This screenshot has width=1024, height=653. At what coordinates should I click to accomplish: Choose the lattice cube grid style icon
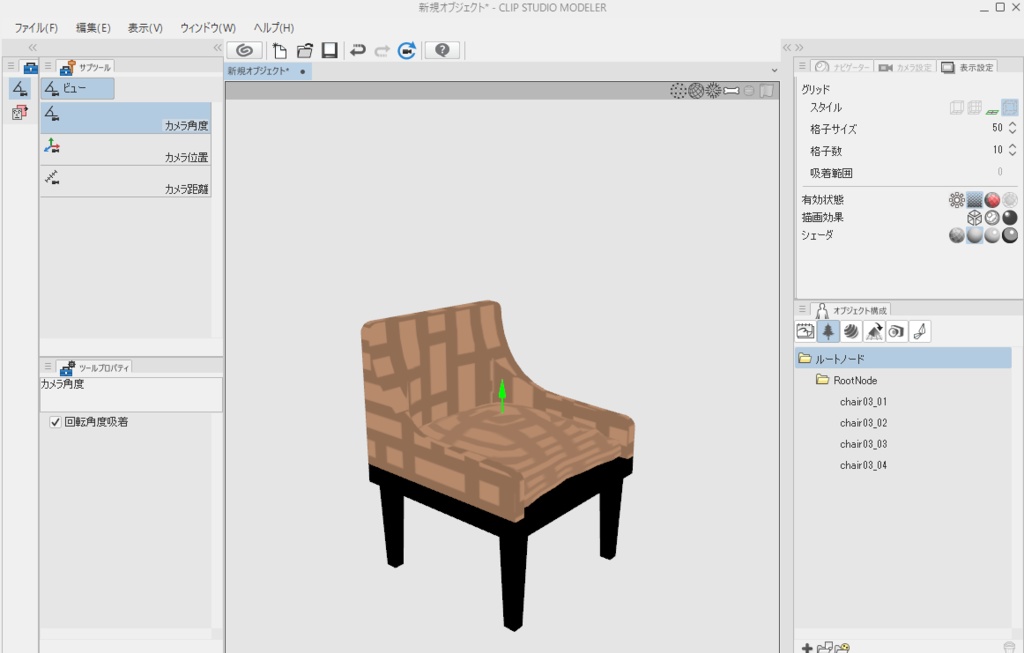(x=974, y=108)
